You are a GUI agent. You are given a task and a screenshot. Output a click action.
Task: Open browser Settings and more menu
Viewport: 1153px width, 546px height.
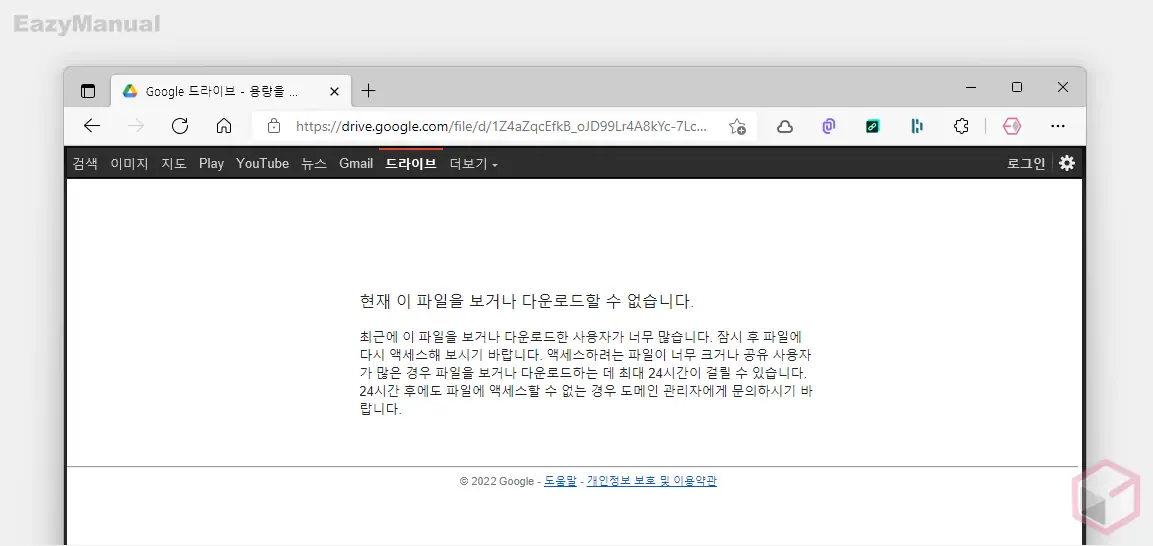coord(1057,126)
